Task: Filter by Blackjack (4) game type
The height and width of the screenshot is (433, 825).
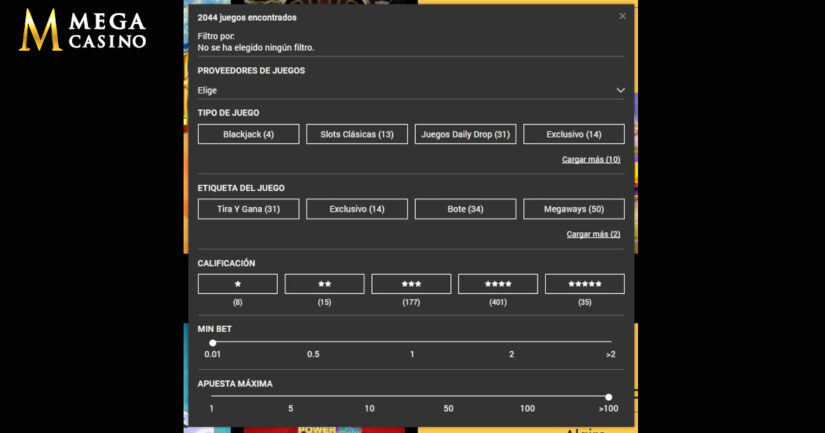Action: point(248,134)
